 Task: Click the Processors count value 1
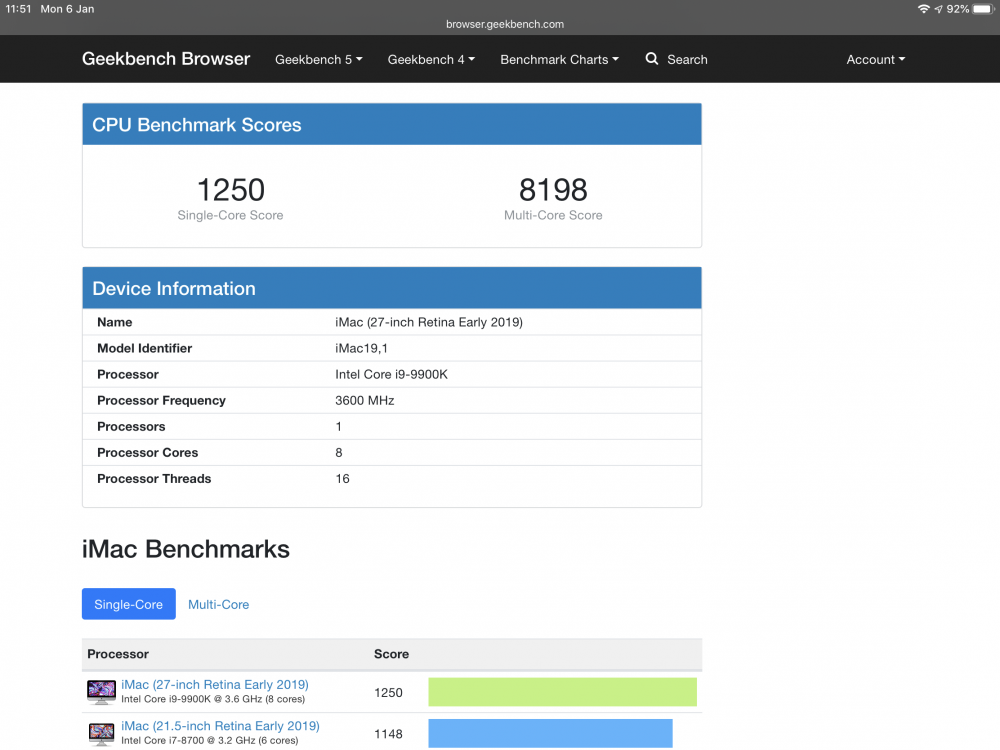tap(338, 427)
